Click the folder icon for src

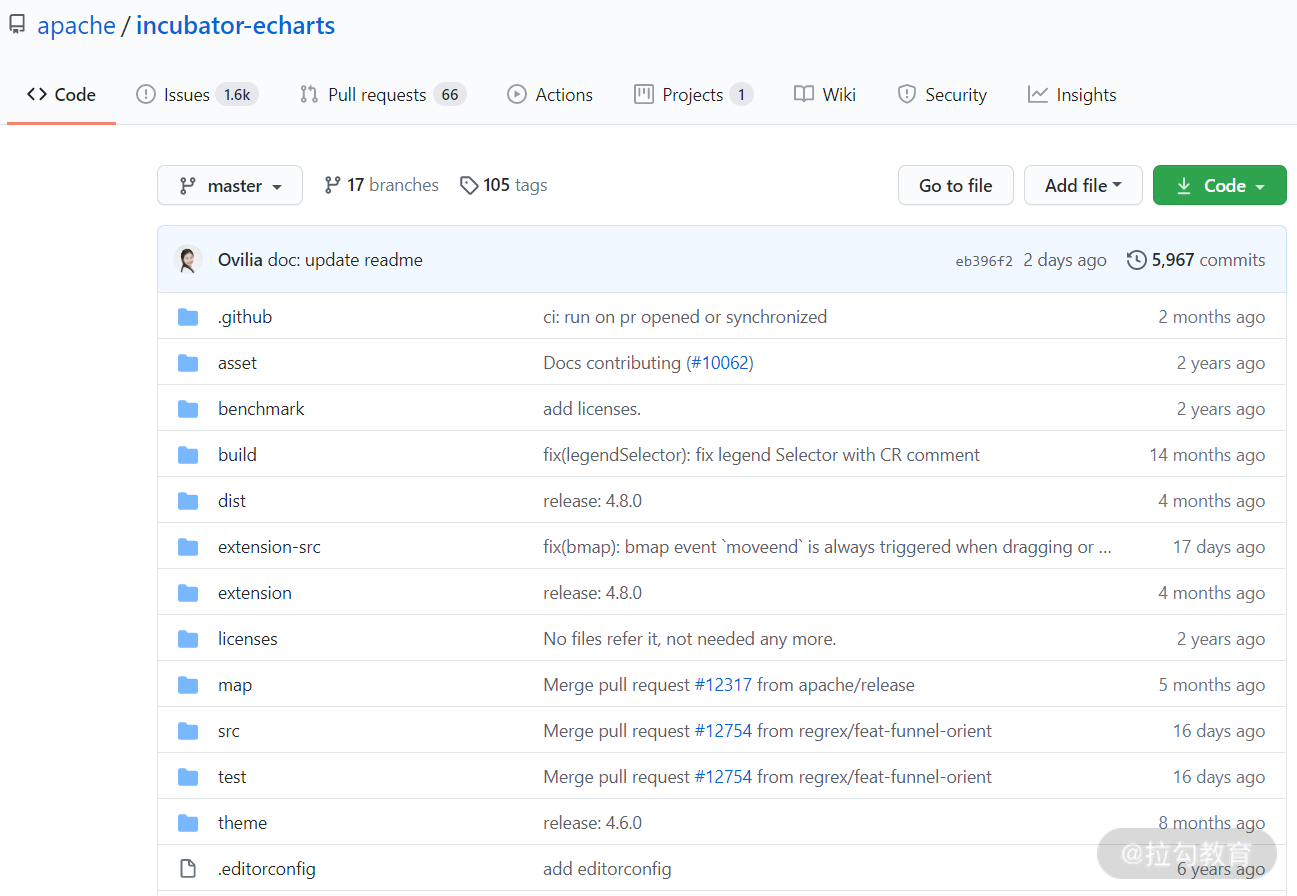(x=188, y=731)
